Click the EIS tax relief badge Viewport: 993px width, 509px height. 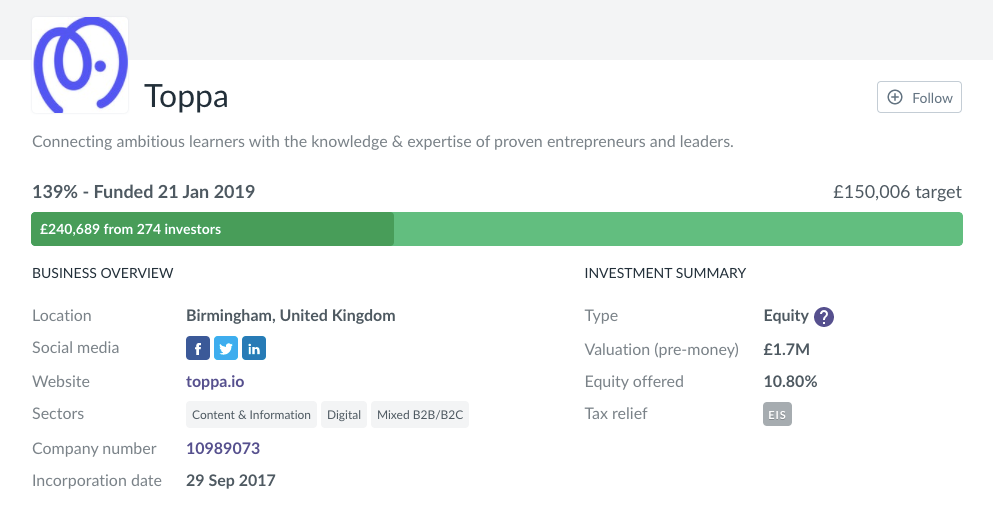(x=777, y=414)
